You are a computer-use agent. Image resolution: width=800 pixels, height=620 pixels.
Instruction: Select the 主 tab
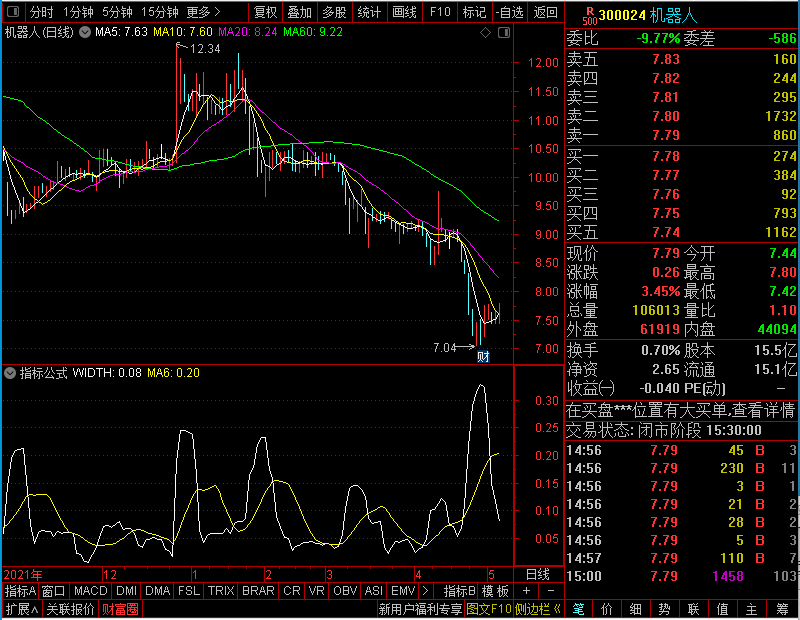tap(752, 609)
